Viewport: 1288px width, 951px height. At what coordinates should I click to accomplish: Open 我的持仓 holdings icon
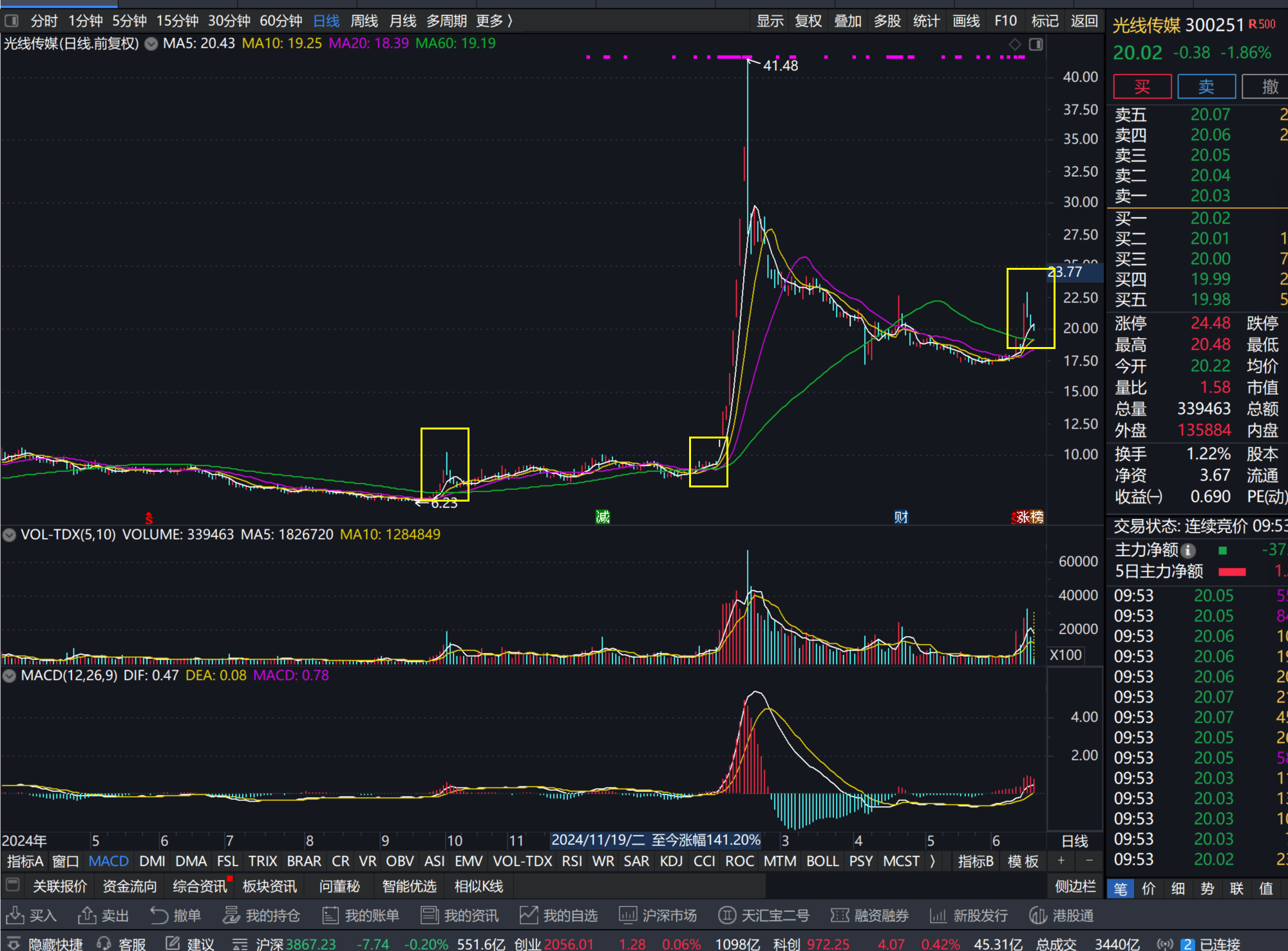(x=231, y=915)
